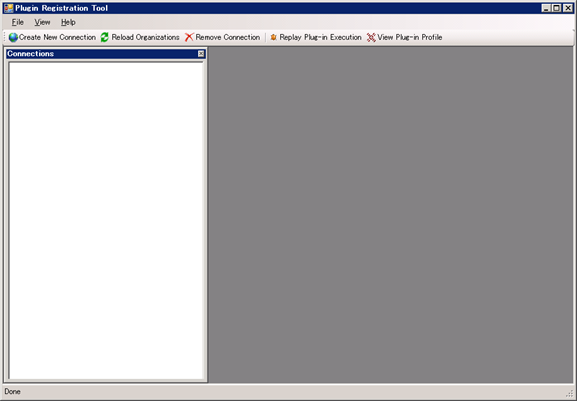Open the Help menu
This screenshot has width=577, height=401.
point(68,22)
